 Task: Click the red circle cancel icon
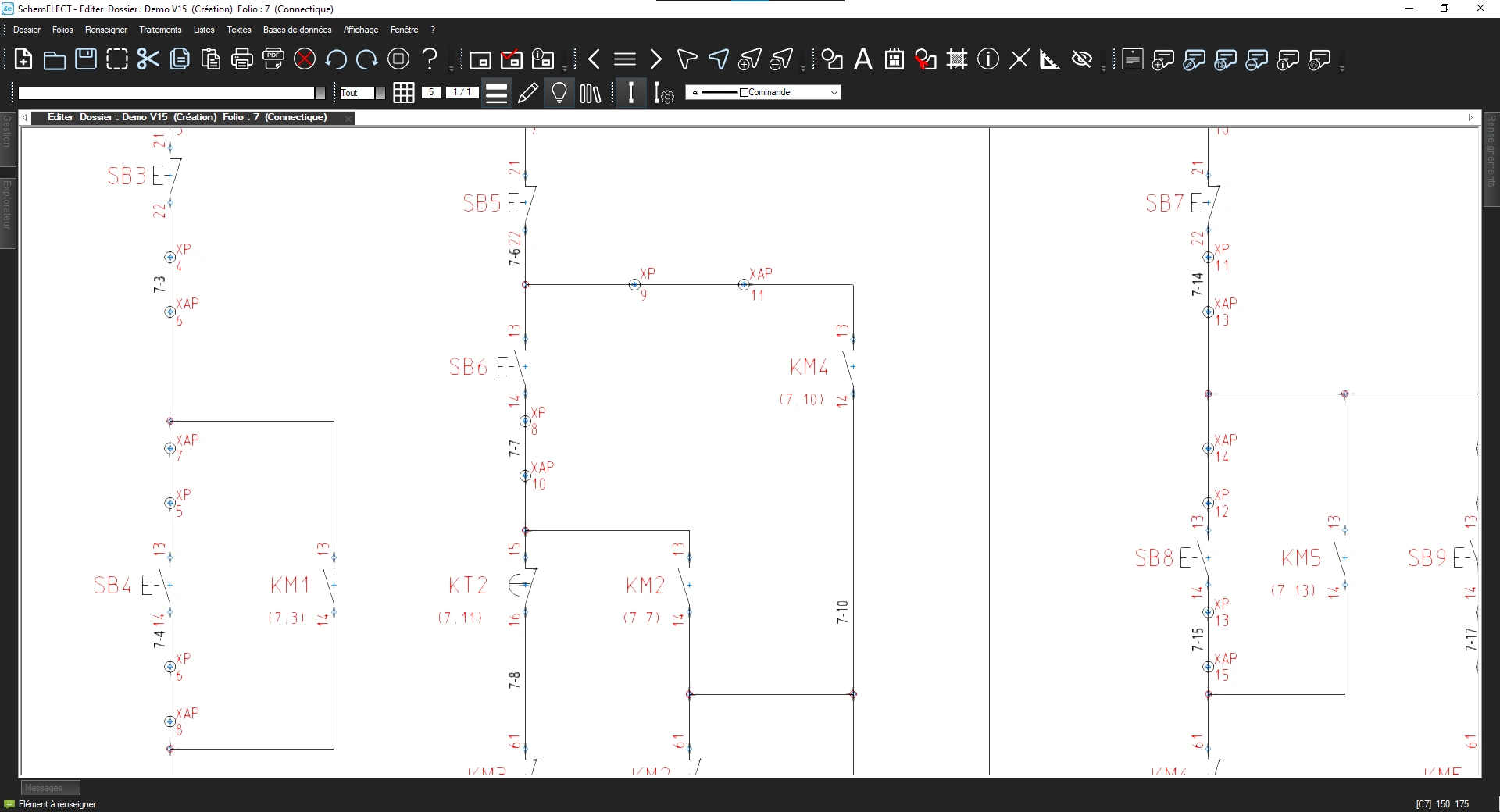[305, 59]
